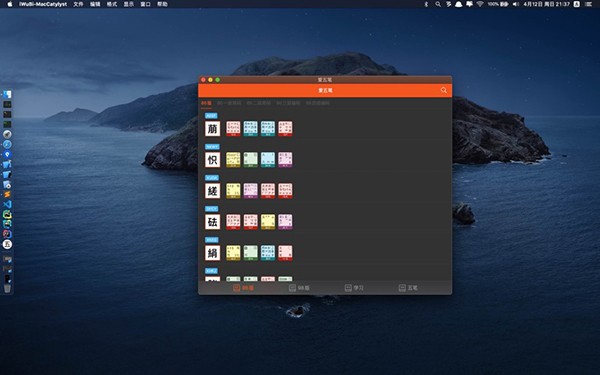Select the 帜 character tile
The height and width of the screenshot is (375, 600).
click(x=212, y=160)
